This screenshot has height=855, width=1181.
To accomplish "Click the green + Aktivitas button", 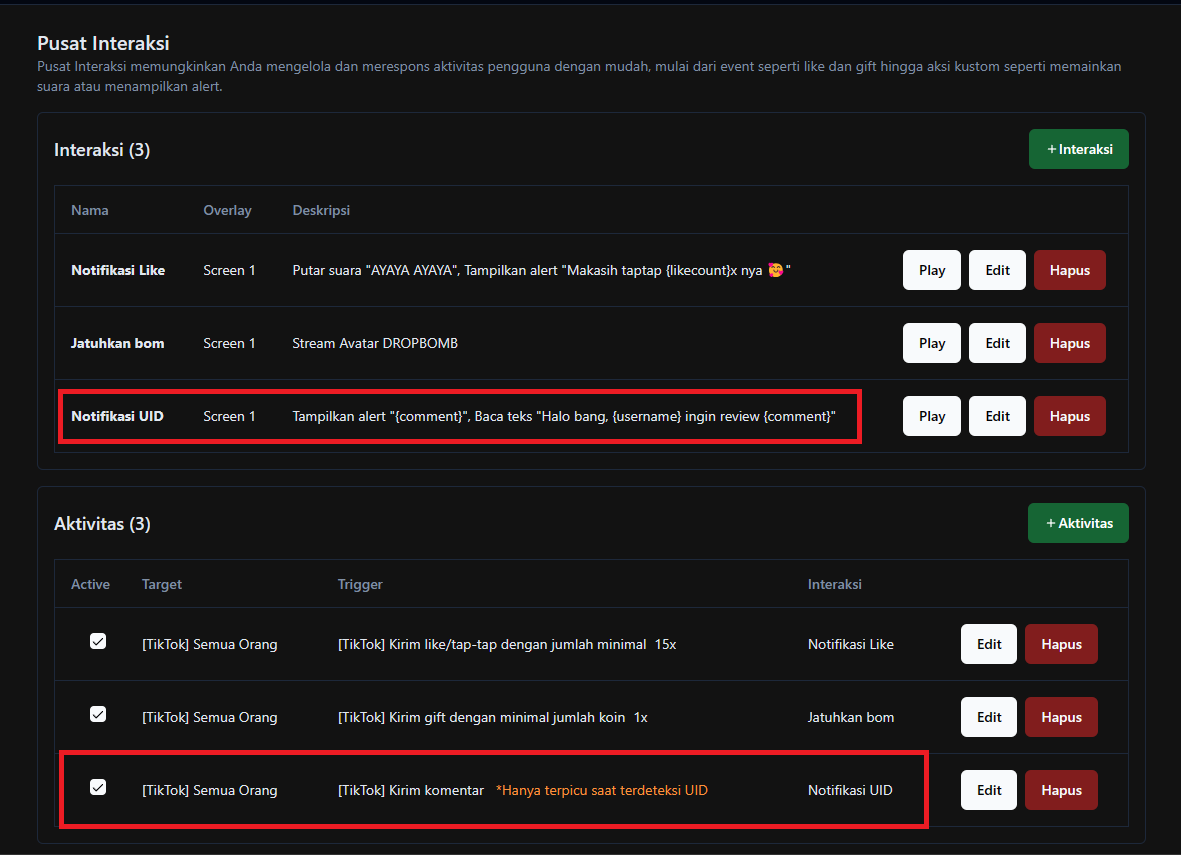I will point(1078,523).
